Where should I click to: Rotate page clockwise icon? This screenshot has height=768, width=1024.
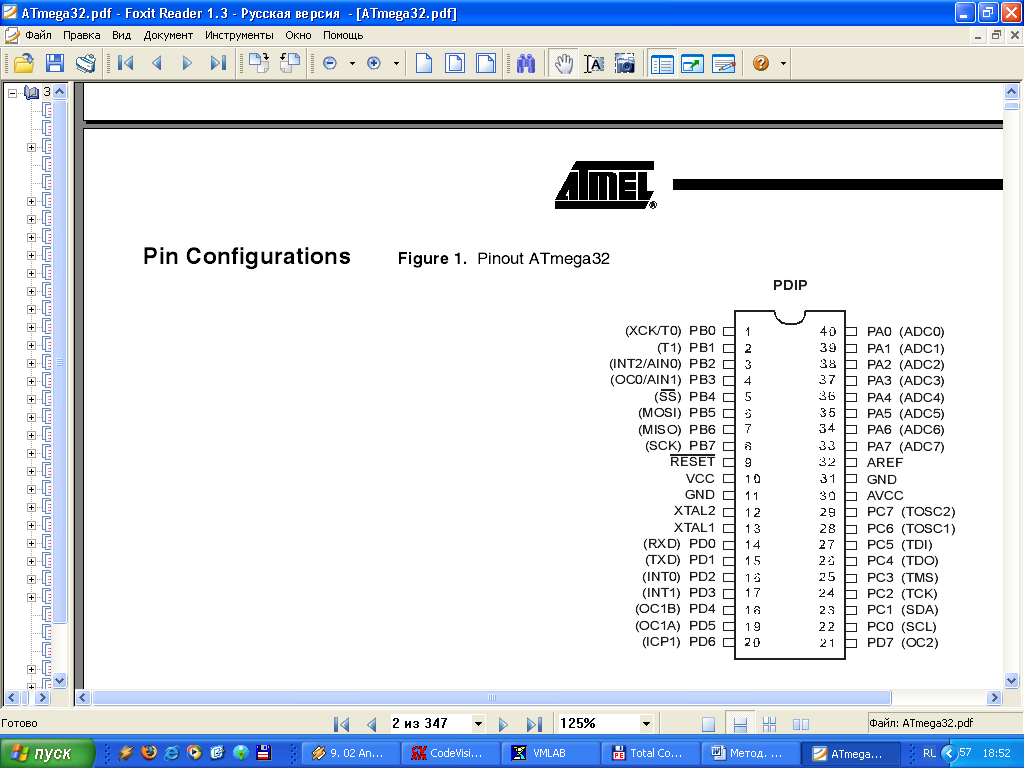tap(259, 63)
